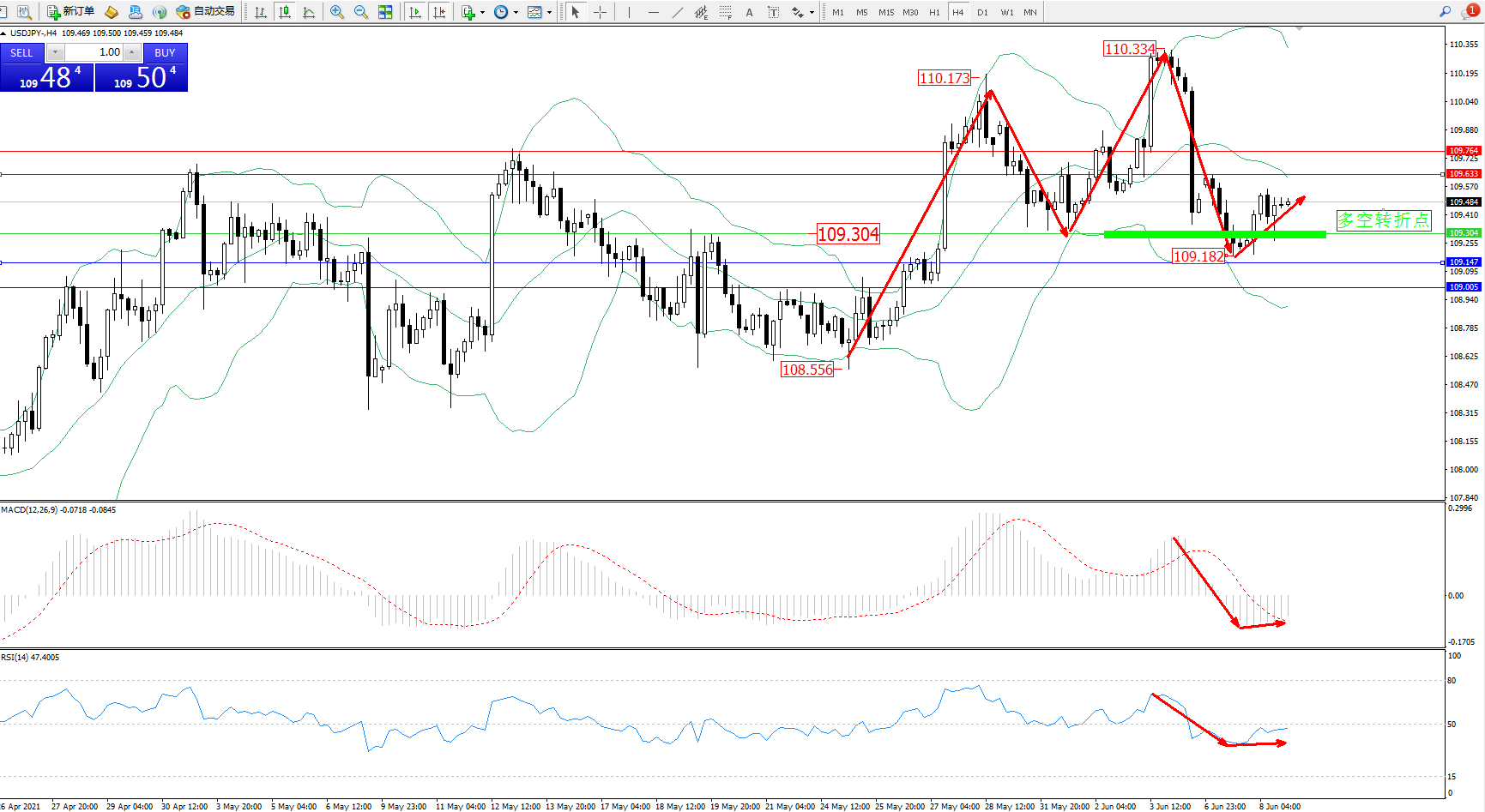Select the crosshair cursor tool

(x=600, y=12)
